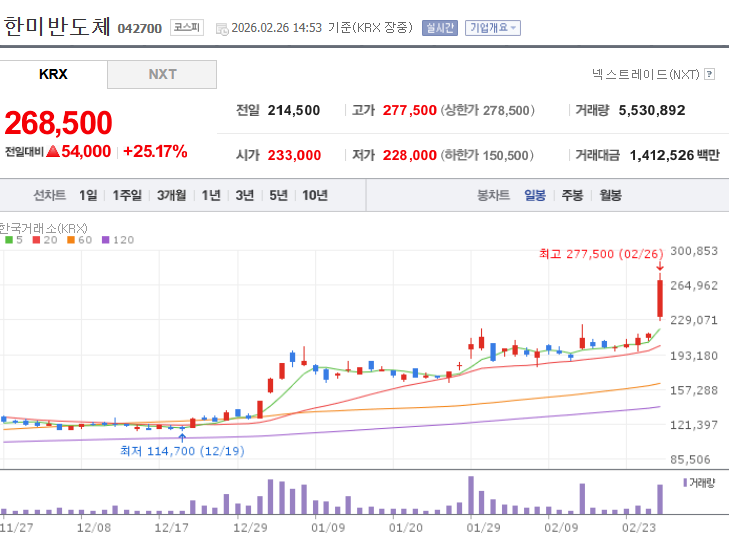
Task: Select the 주봉 weekly candle chart
Action: [x=572, y=195]
